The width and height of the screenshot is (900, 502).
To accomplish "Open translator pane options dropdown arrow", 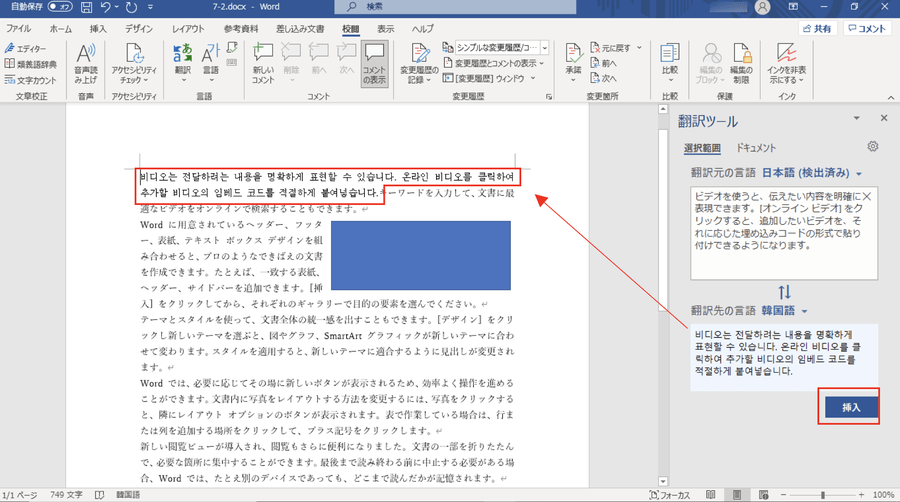I will 856,118.
